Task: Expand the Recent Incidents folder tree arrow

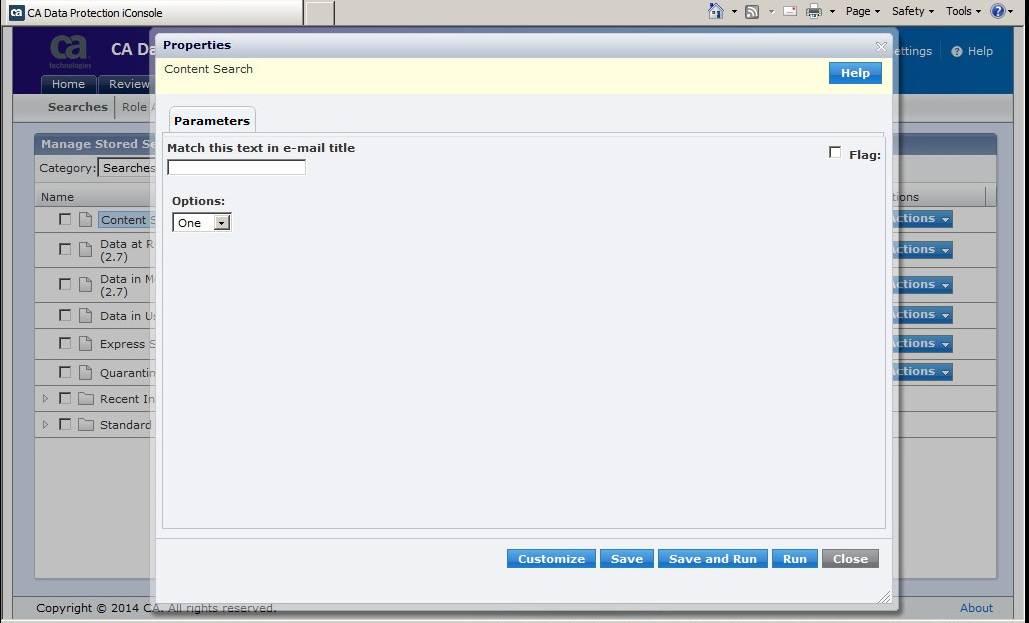Action: point(45,398)
